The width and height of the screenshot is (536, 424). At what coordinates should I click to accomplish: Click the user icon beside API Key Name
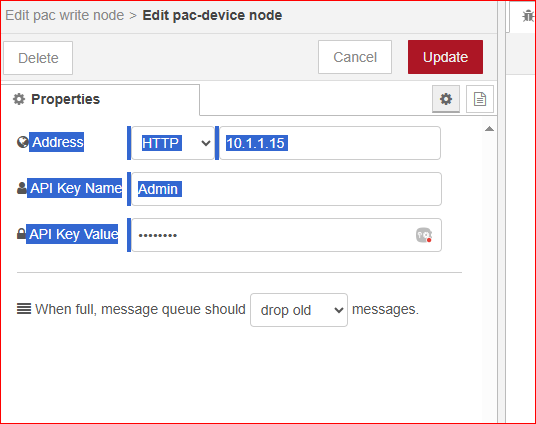22,188
